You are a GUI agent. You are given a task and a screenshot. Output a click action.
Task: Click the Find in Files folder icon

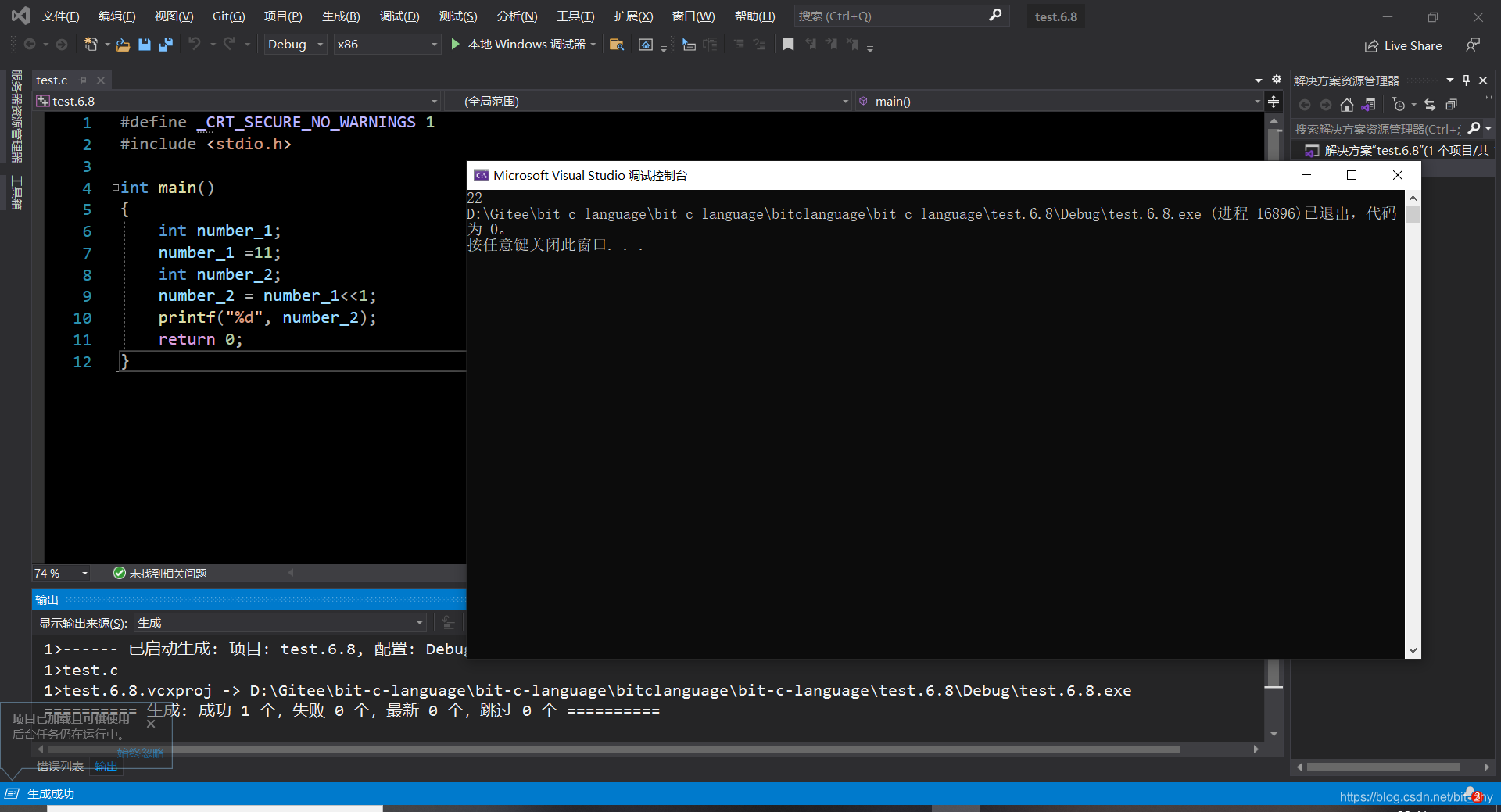point(616,45)
